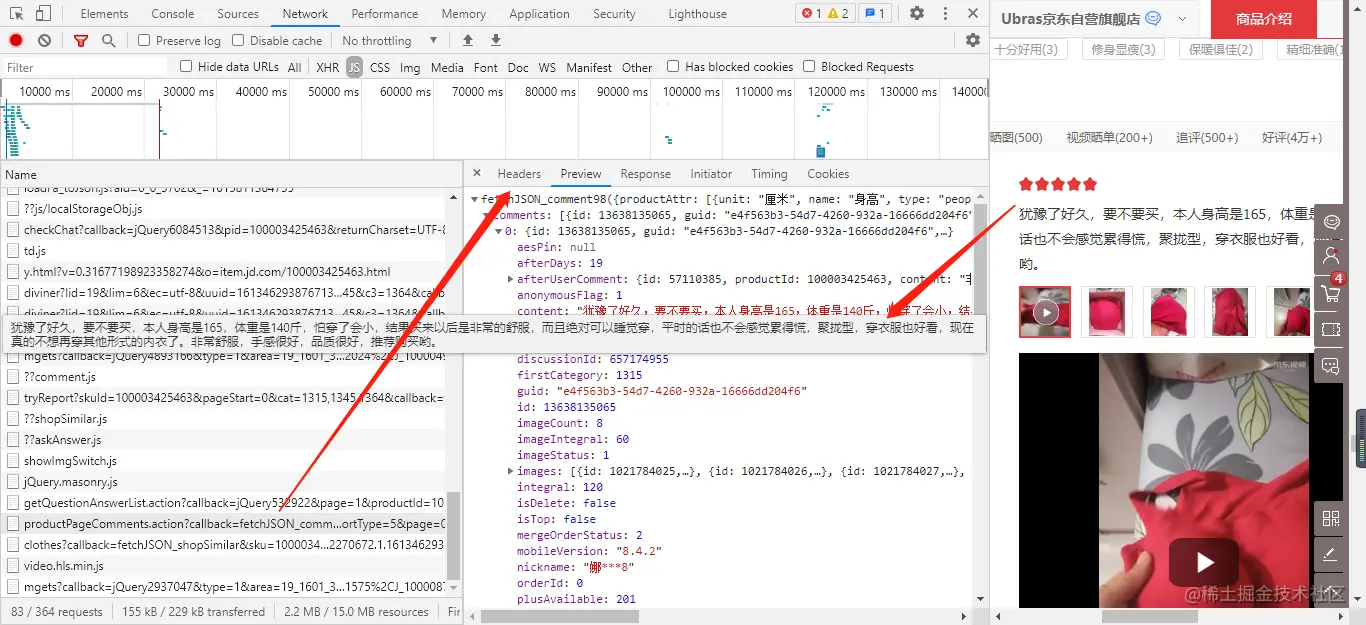
Task: Switch to the Elements tab
Action: [x=104, y=13]
